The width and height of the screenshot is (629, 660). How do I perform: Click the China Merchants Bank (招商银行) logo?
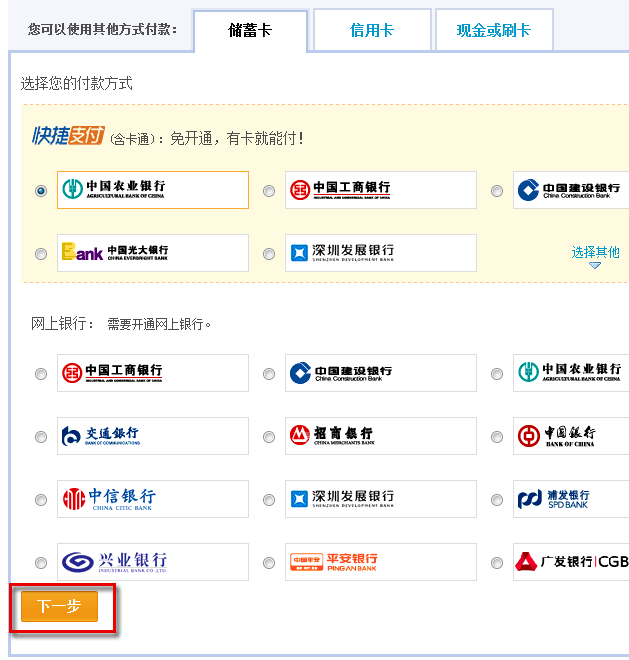380,436
